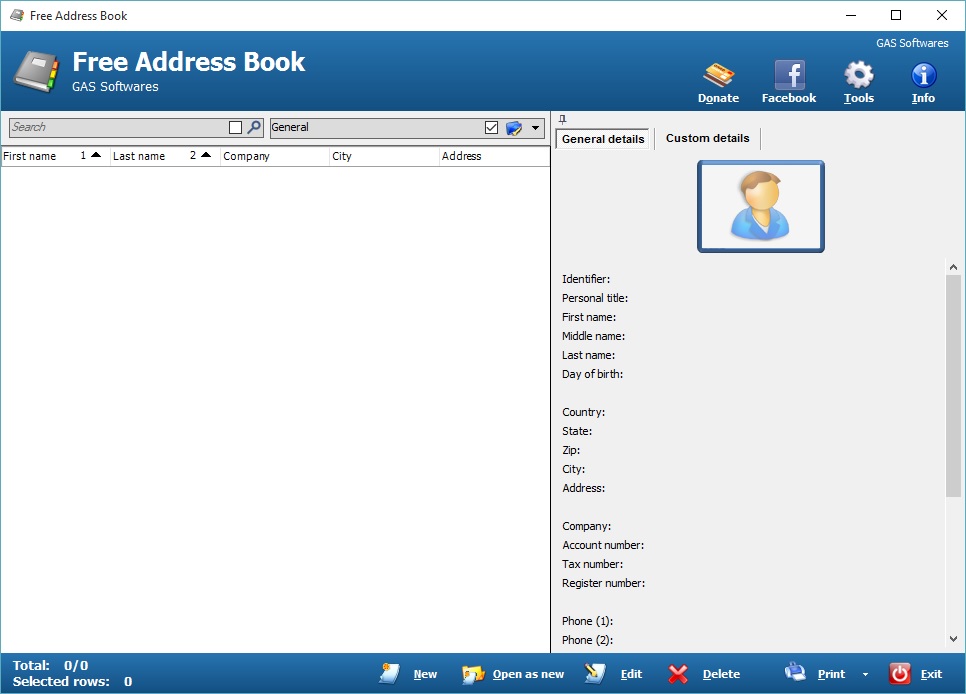The image size is (966, 694).
Task: Expand the General group dropdown arrow
Action: 535,128
